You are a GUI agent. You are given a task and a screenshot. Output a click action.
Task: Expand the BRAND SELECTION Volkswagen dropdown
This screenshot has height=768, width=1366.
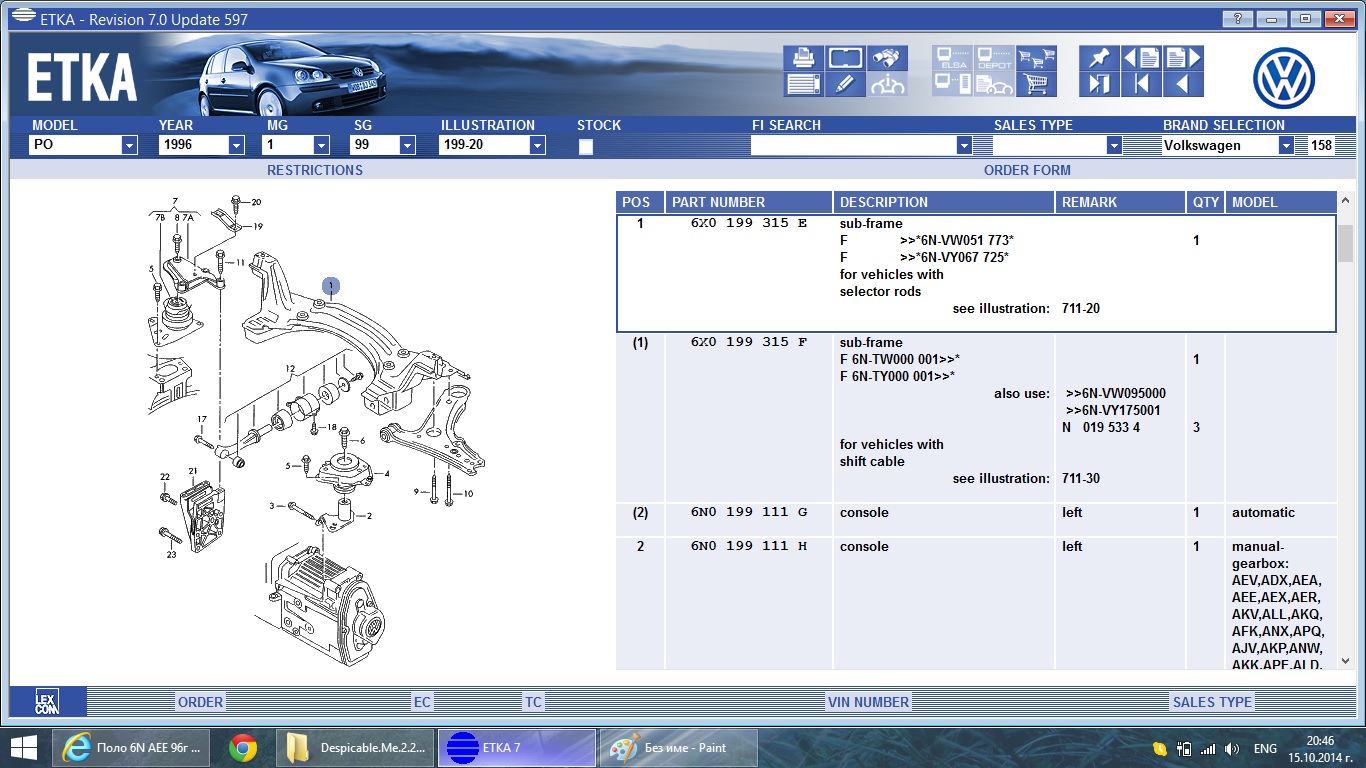coord(1286,146)
